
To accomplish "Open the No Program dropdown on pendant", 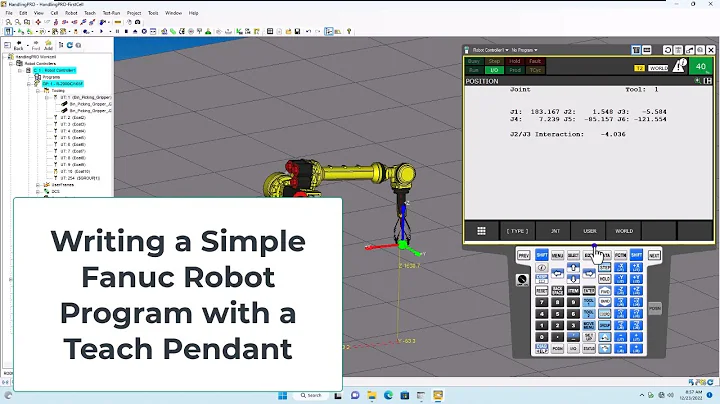I will [524, 50].
